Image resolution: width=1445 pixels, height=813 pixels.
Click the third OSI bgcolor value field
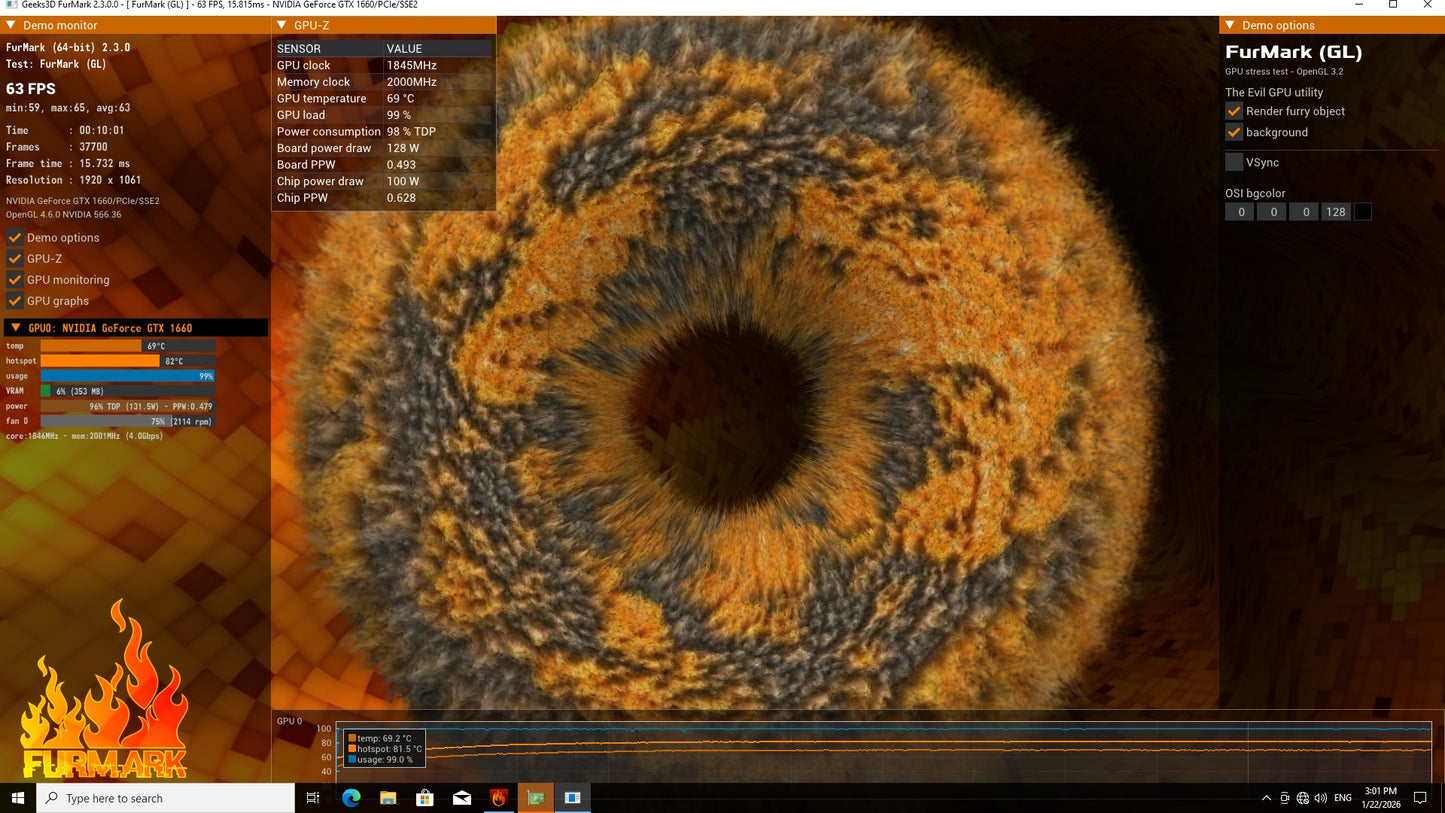1304,212
